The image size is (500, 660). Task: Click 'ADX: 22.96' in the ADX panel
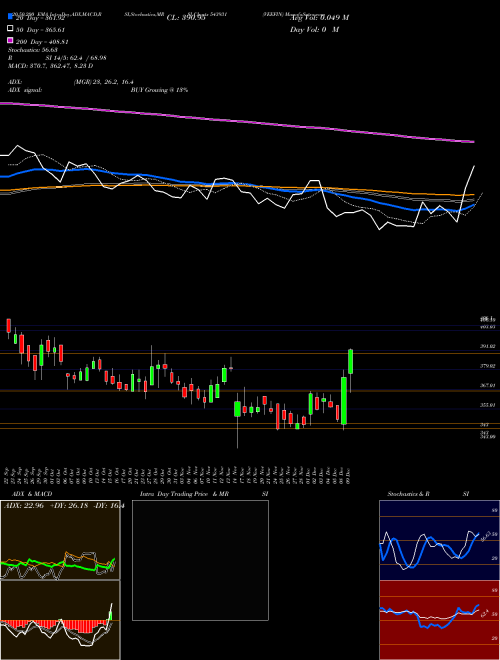(24, 506)
